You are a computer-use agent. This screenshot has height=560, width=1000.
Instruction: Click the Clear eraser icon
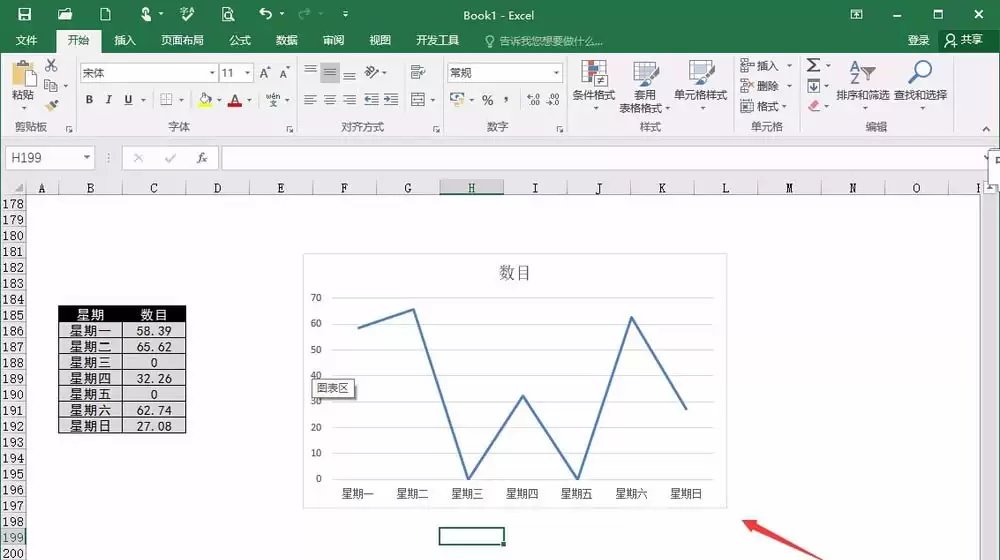[814, 106]
